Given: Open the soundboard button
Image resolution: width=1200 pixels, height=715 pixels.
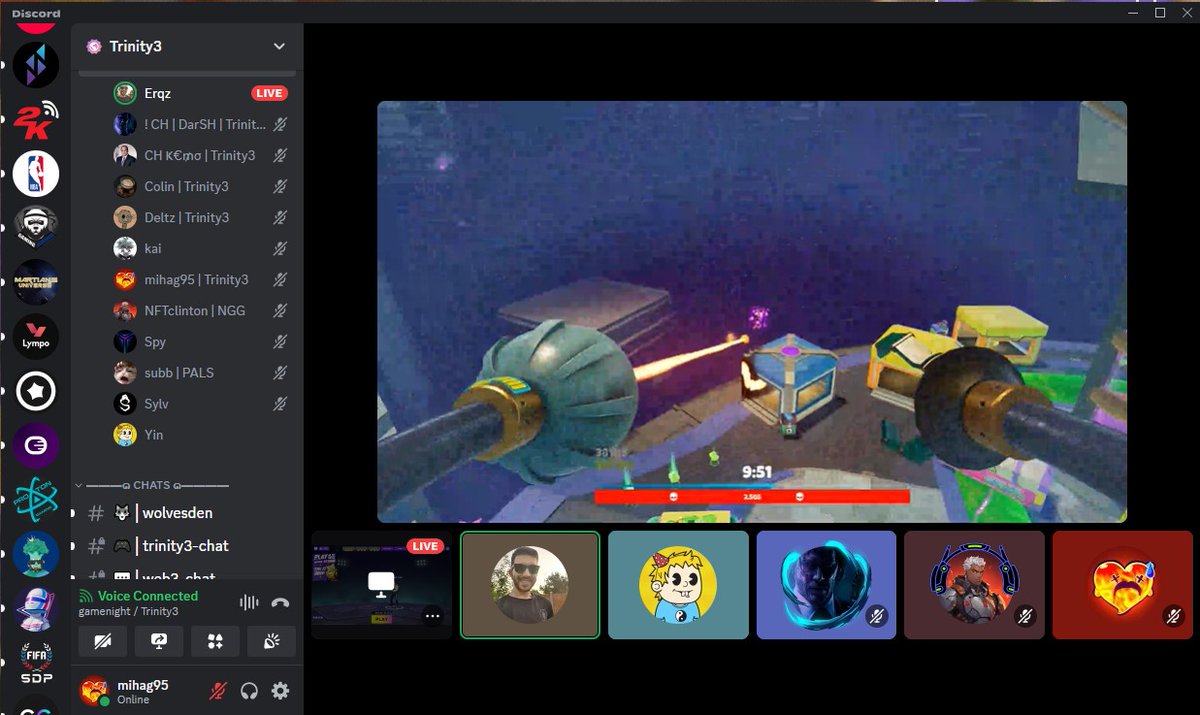Looking at the screenshot, I should point(271,641).
